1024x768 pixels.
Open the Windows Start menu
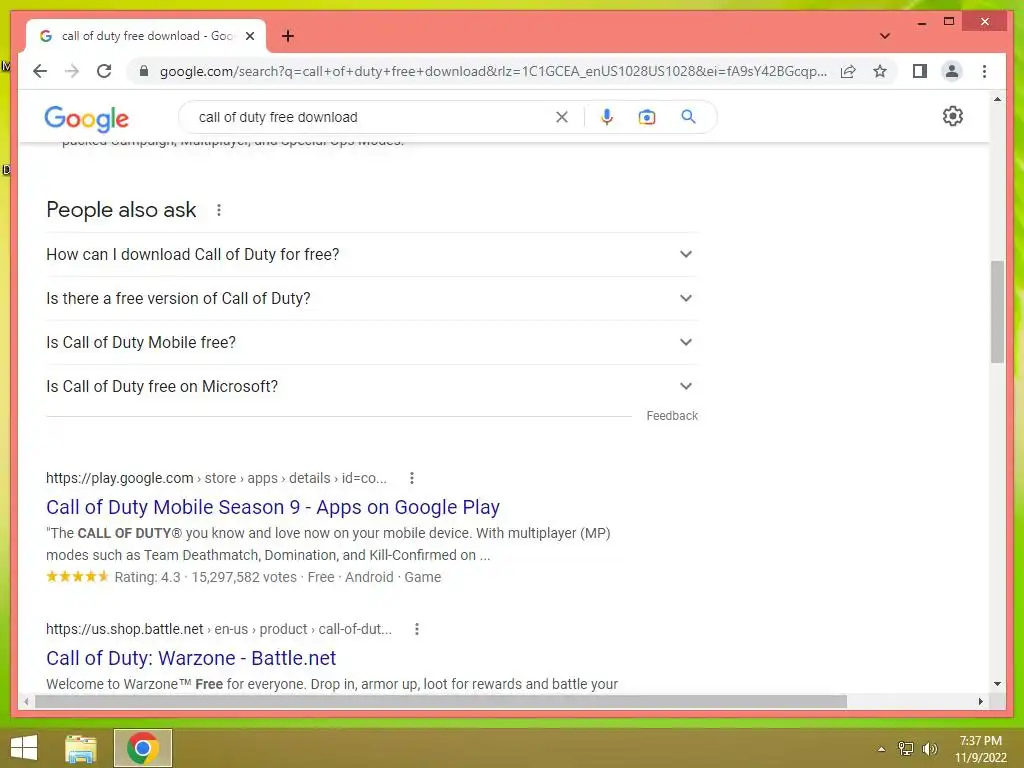(24, 748)
